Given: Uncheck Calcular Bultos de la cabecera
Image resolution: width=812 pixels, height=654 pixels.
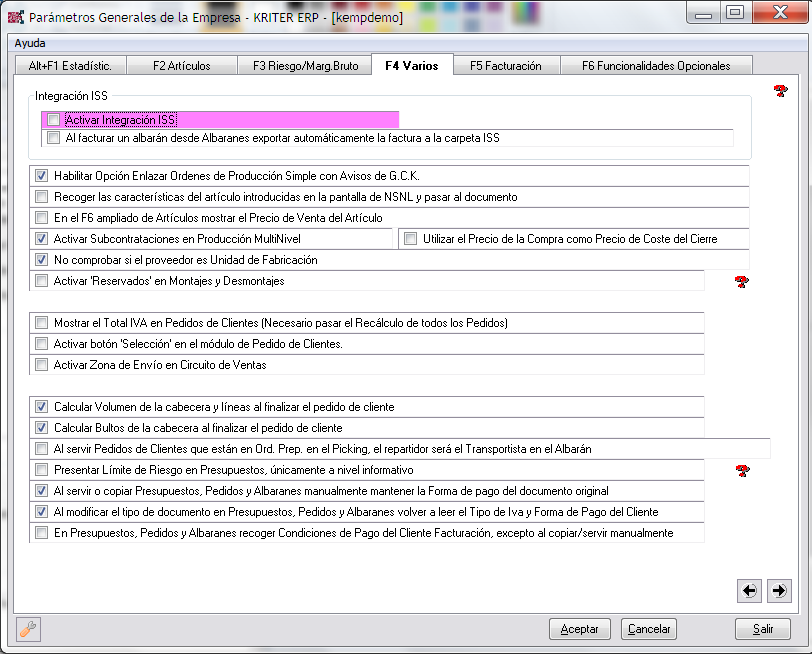Looking at the screenshot, I should click(42, 428).
